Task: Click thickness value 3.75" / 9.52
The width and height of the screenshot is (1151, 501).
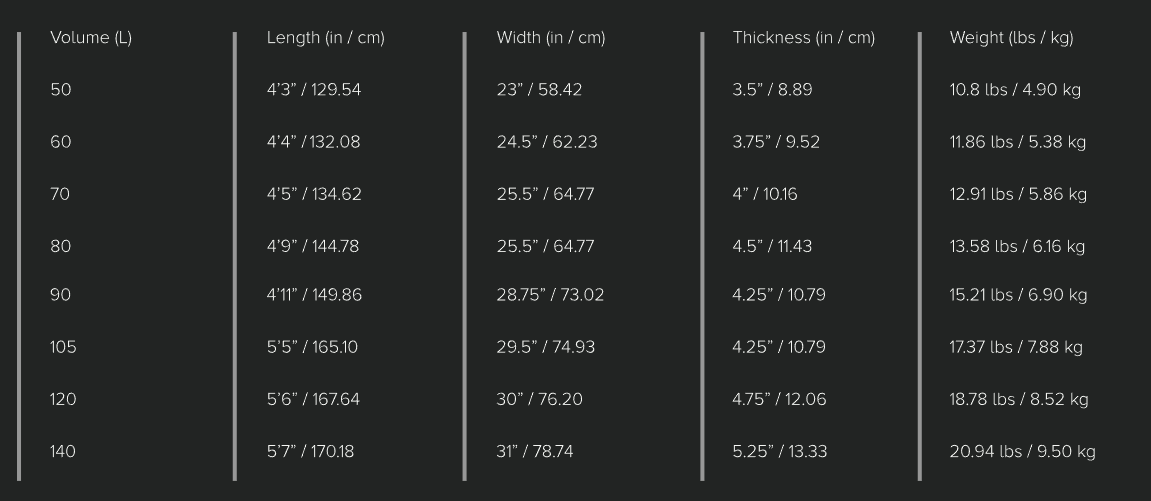Action: (776, 142)
